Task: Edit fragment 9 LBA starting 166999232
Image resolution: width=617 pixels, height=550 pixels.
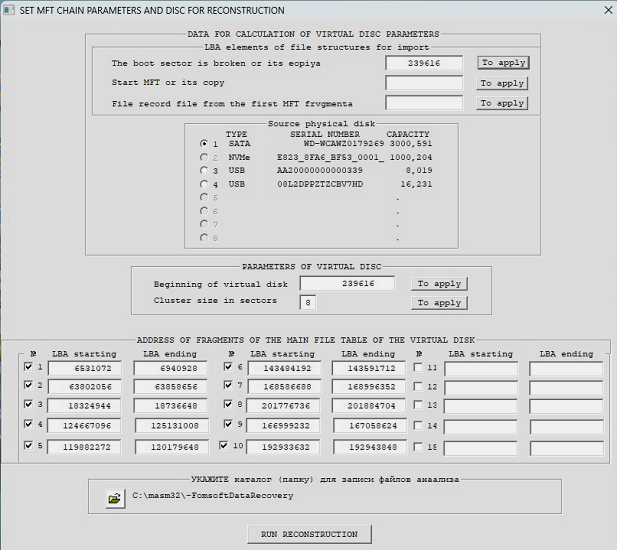Action: (283, 426)
